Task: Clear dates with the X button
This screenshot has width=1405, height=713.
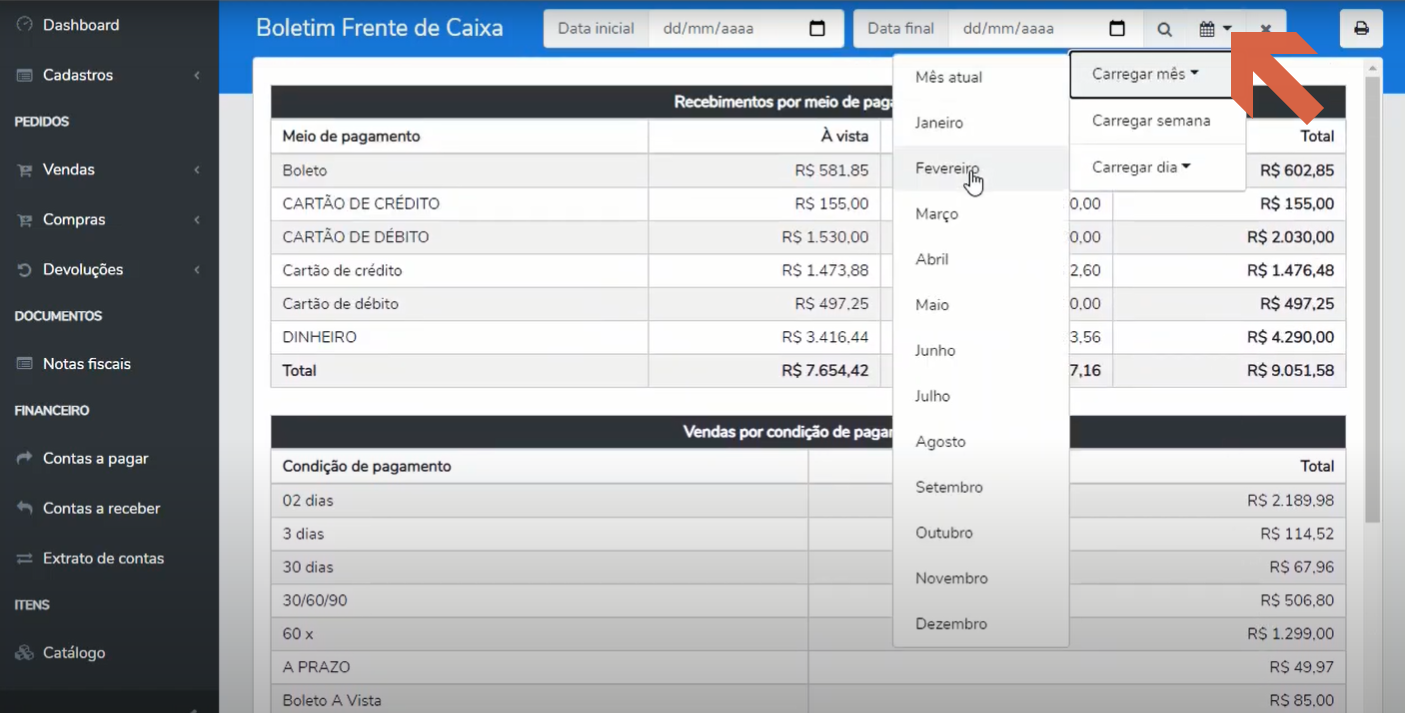Action: pos(1266,29)
